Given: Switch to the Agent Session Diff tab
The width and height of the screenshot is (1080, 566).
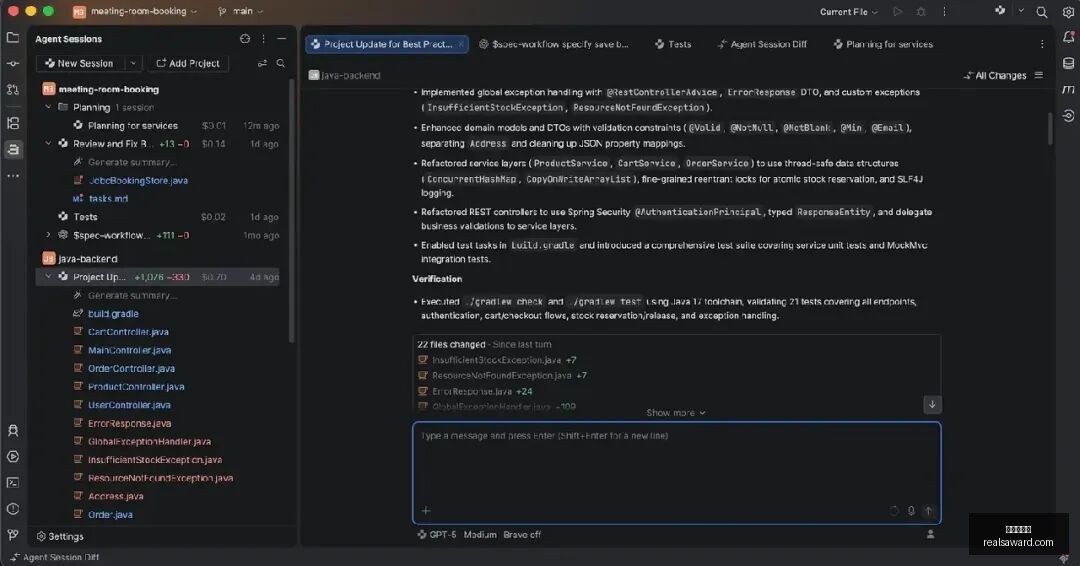Looking at the screenshot, I should (x=762, y=44).
